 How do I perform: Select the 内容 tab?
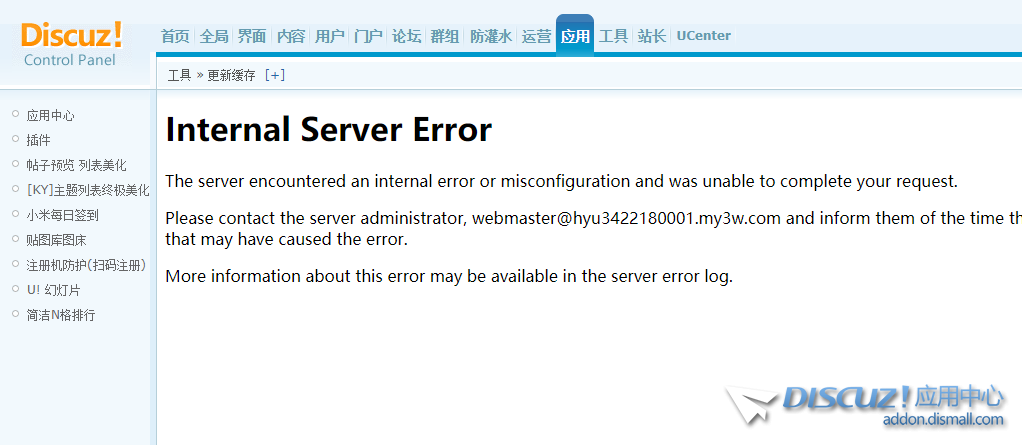(x=291, y=36)
